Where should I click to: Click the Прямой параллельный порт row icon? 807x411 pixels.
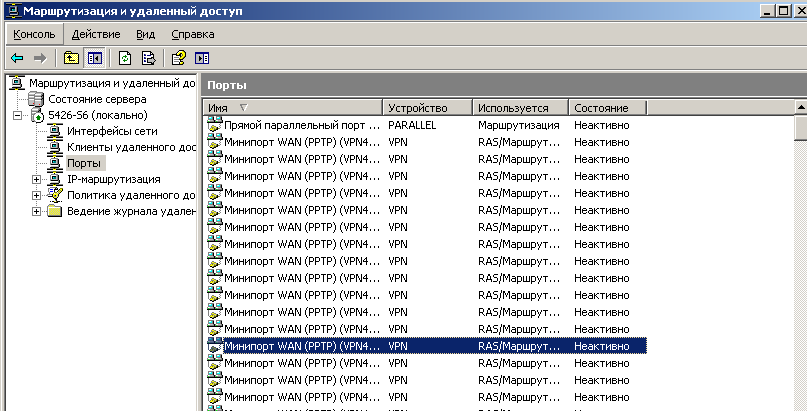(215, 125)
